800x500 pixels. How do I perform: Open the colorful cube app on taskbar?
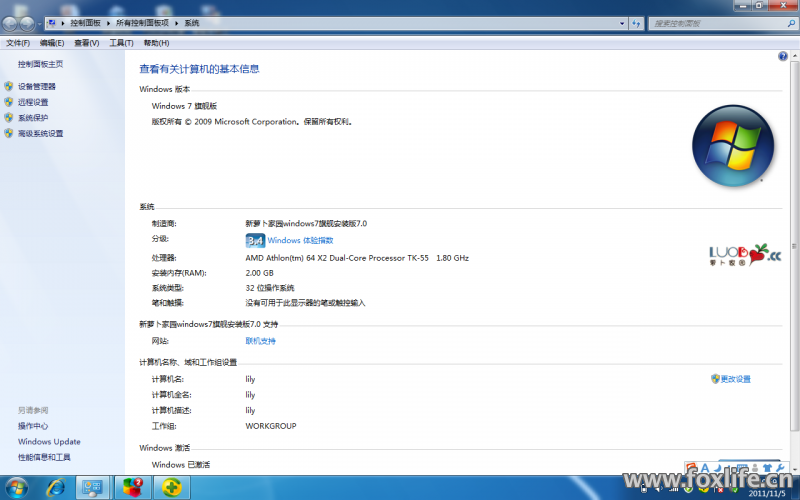pos(133,488)
